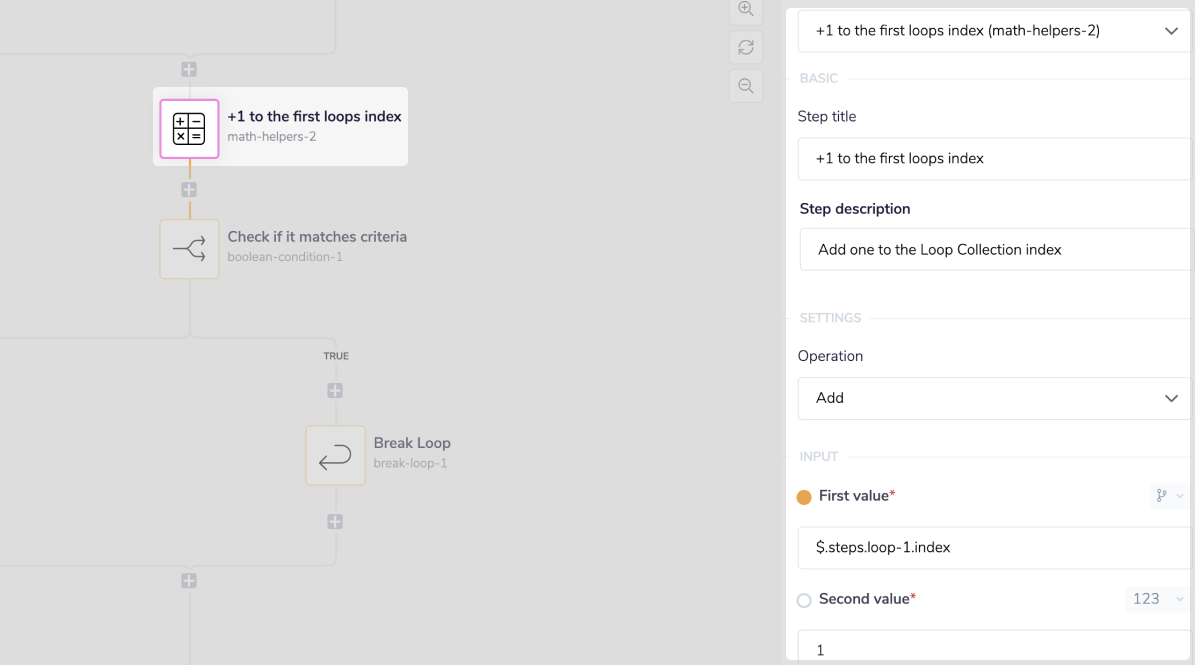Select the boolean condition branch icon
1195x665 pixels.
point(189,249)
